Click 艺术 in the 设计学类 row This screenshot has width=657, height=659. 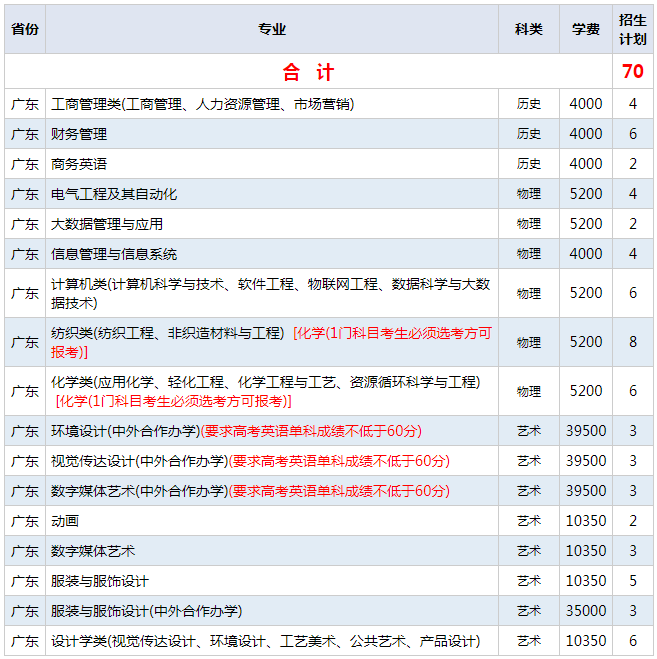tap(529, 641)
